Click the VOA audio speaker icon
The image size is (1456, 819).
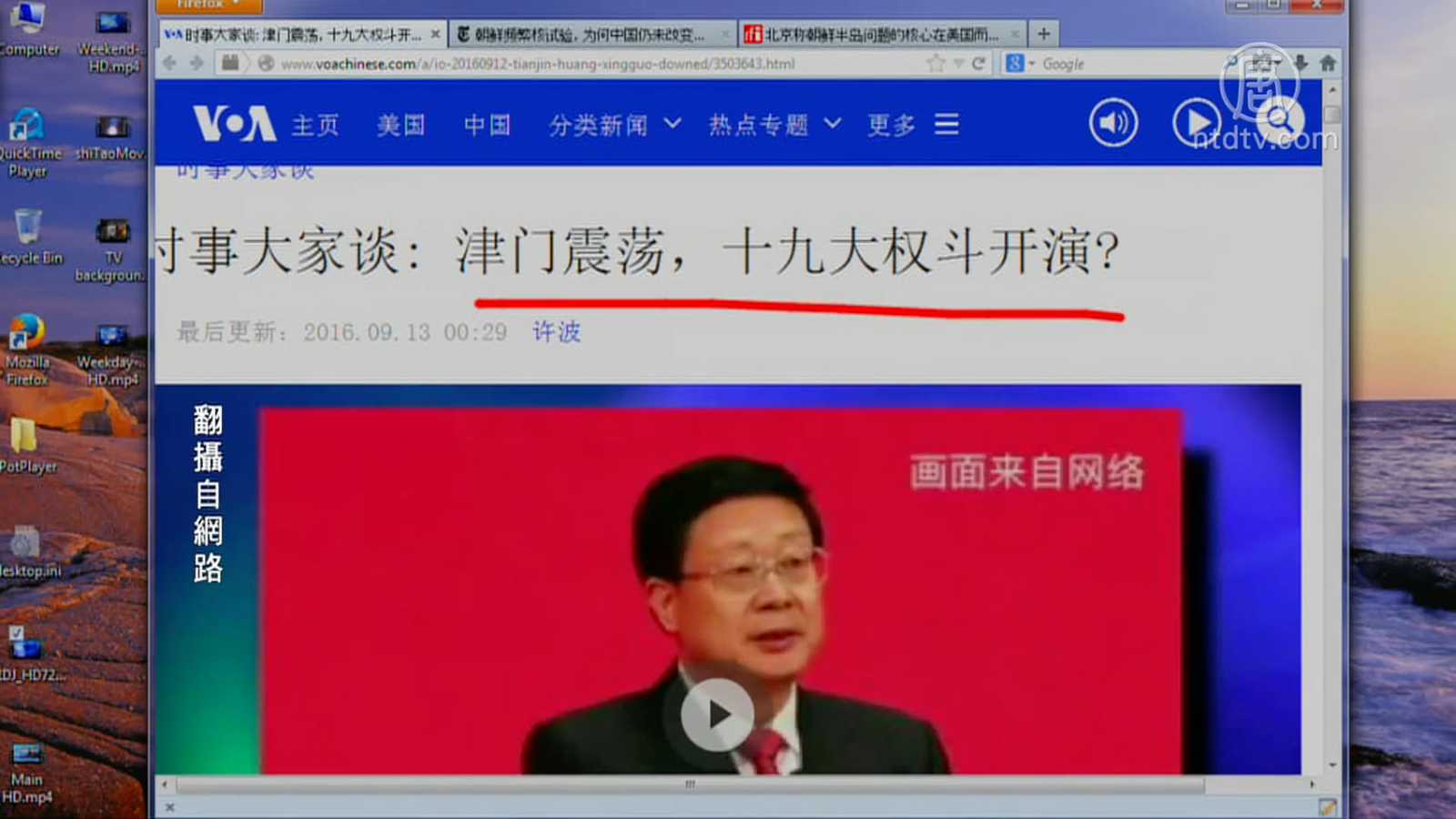point(1113,123)
